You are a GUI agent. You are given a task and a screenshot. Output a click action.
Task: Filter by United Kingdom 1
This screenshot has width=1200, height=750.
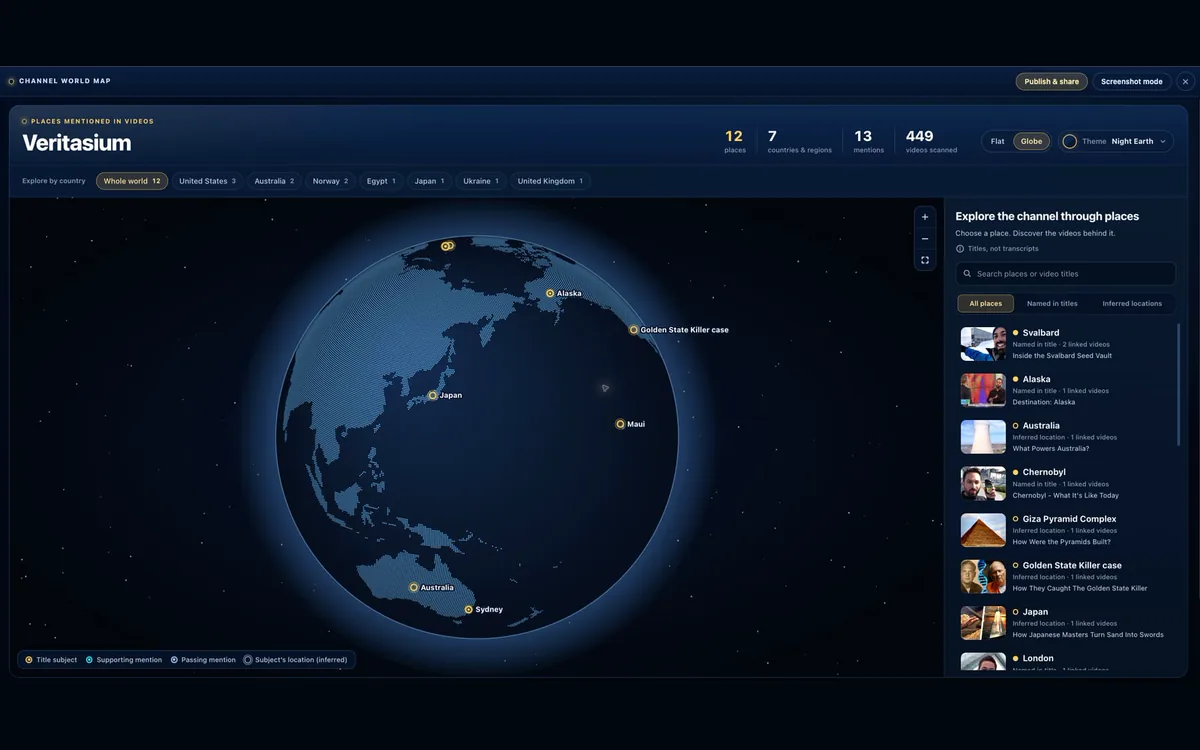tap(550, 181)
